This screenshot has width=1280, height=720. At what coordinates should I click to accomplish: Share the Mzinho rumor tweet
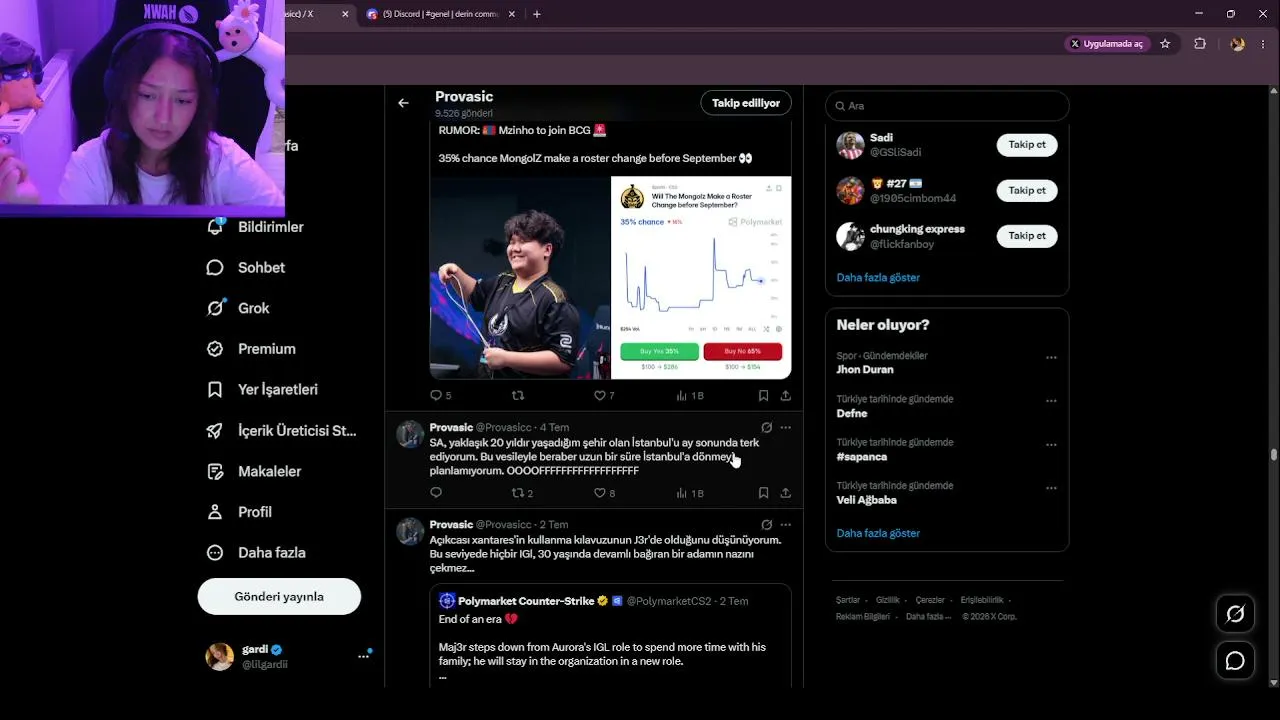pyautogui.click(x=786, y=396)
